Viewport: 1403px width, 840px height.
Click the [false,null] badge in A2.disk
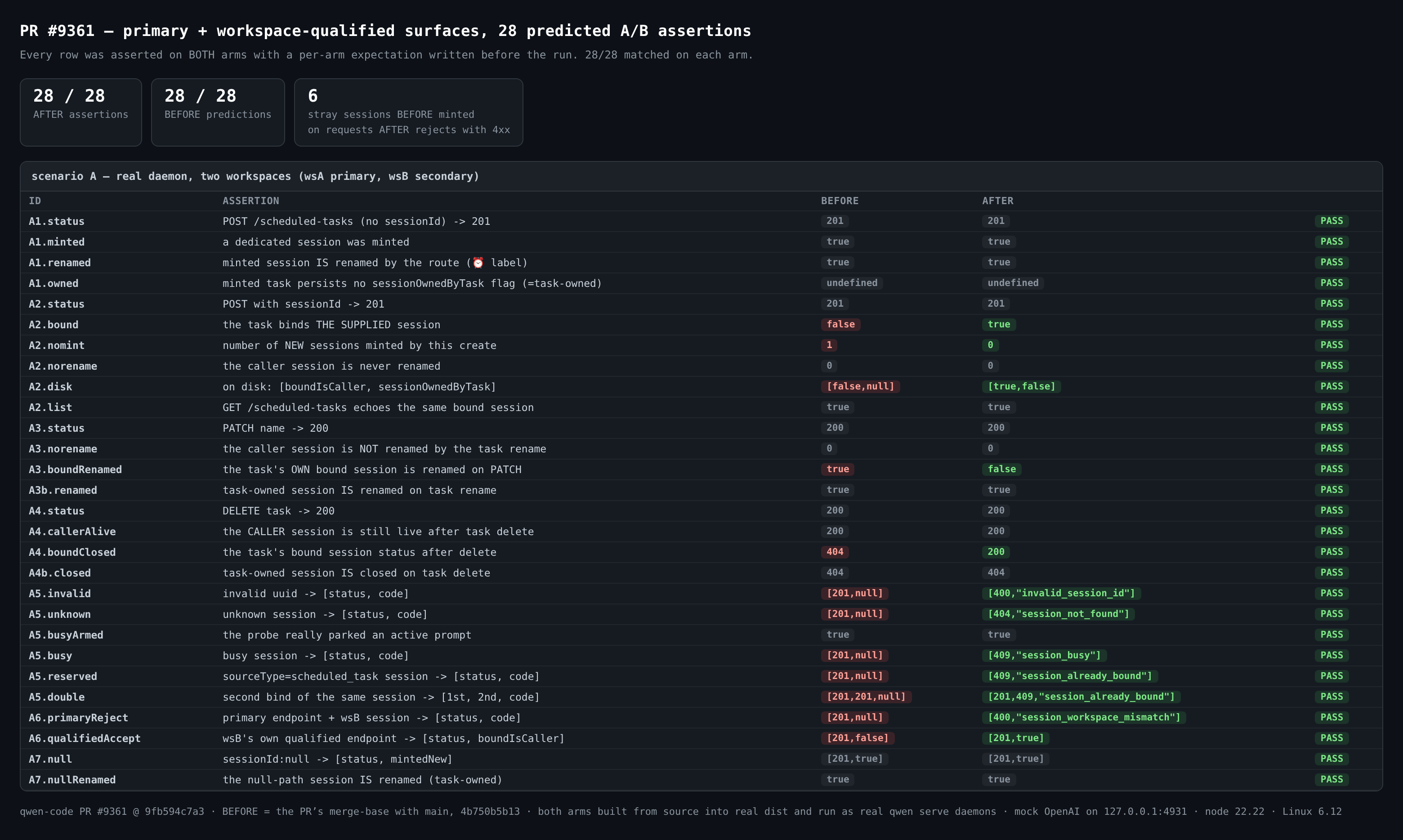(x=860, y=387)
